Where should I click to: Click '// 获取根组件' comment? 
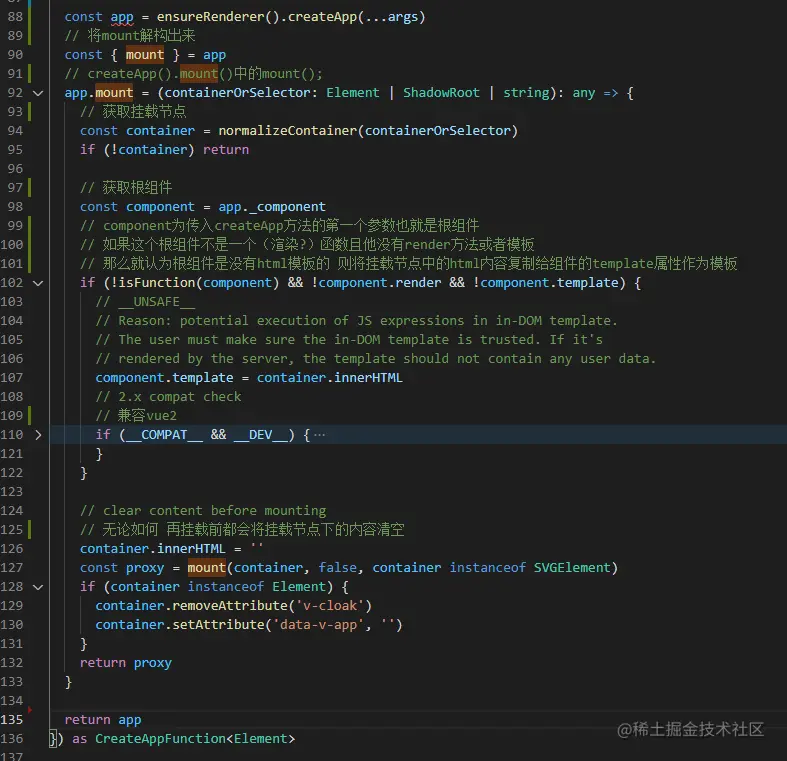(x=126, y=188)
